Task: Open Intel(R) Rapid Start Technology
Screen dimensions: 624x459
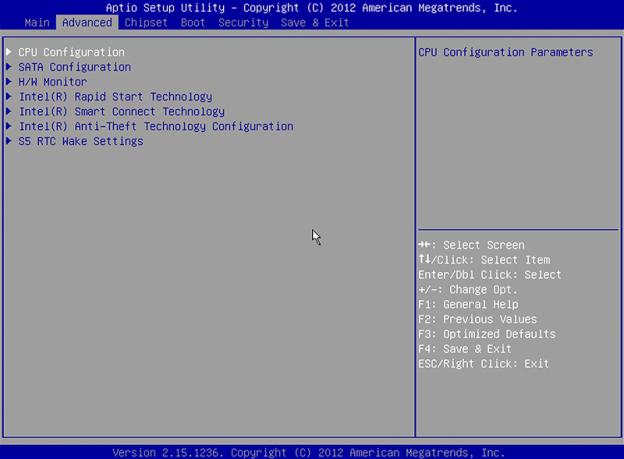Action: pyautogui.click(x=115, y=97)
